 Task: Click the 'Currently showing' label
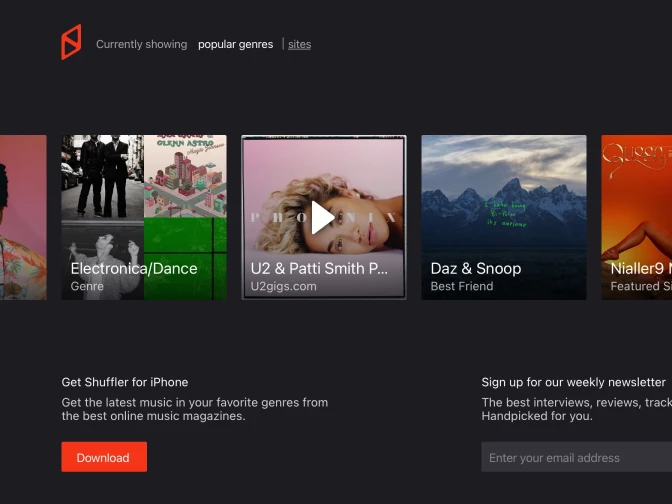point(141,44)
